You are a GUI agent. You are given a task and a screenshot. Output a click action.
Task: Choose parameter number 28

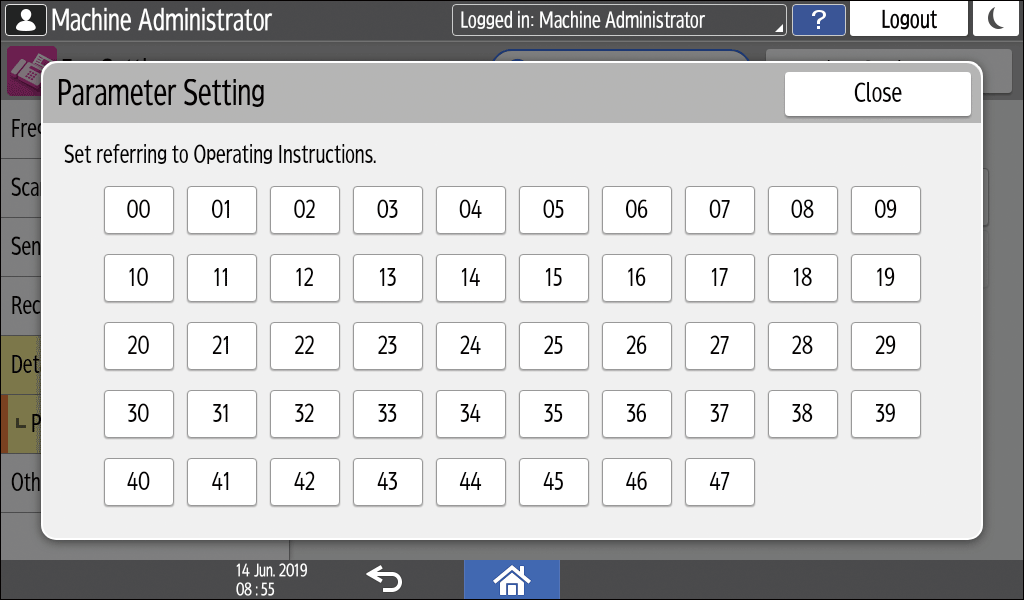click(x=802, y=346)
